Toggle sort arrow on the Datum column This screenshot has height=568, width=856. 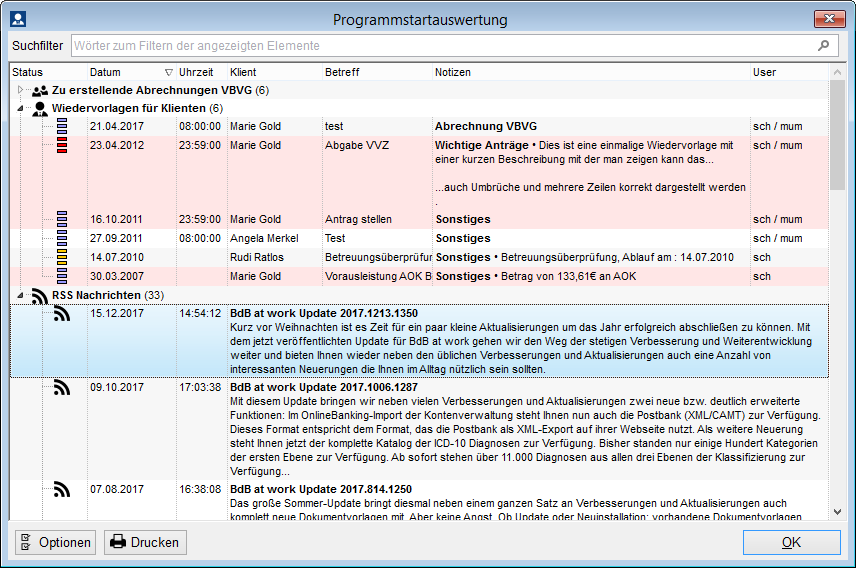(x=169, y=73)
